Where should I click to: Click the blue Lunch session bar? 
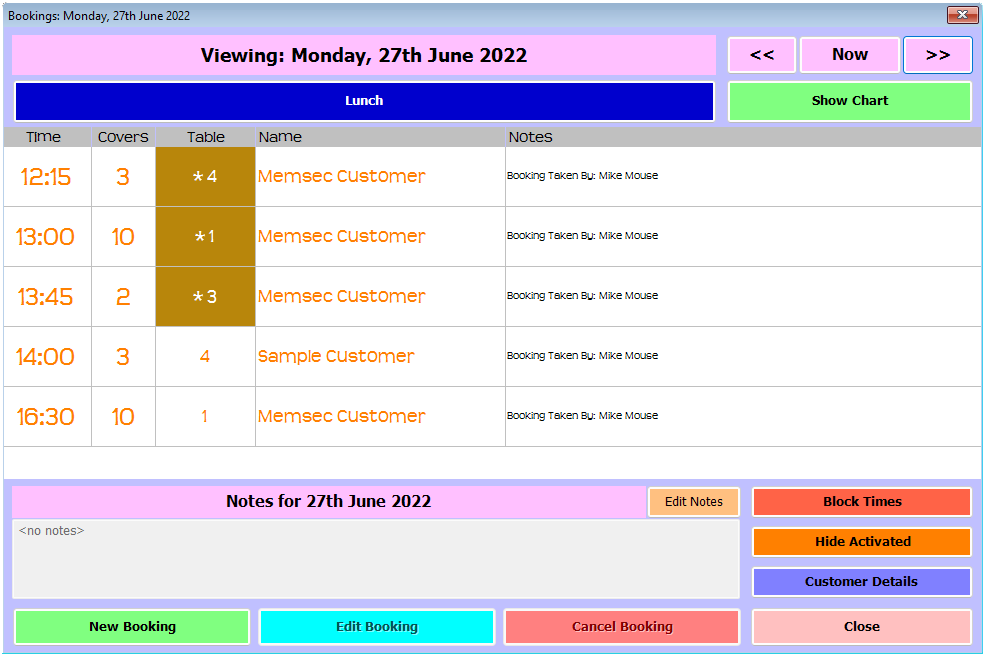coord(364,101)
